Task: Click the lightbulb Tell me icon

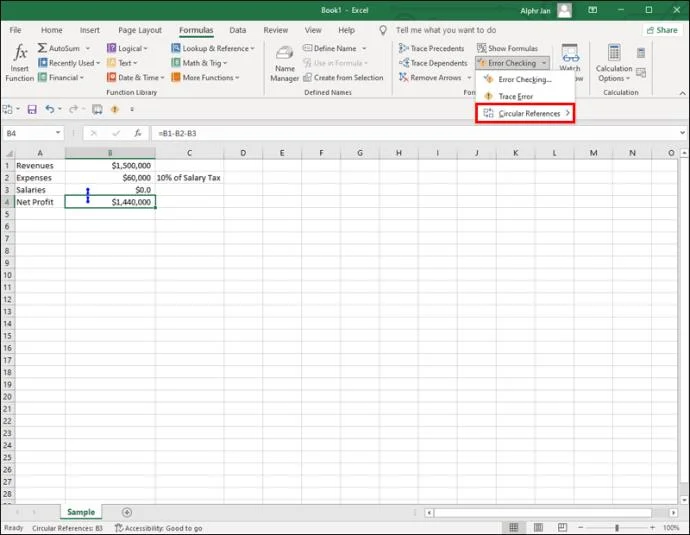Action: point(383,30)
